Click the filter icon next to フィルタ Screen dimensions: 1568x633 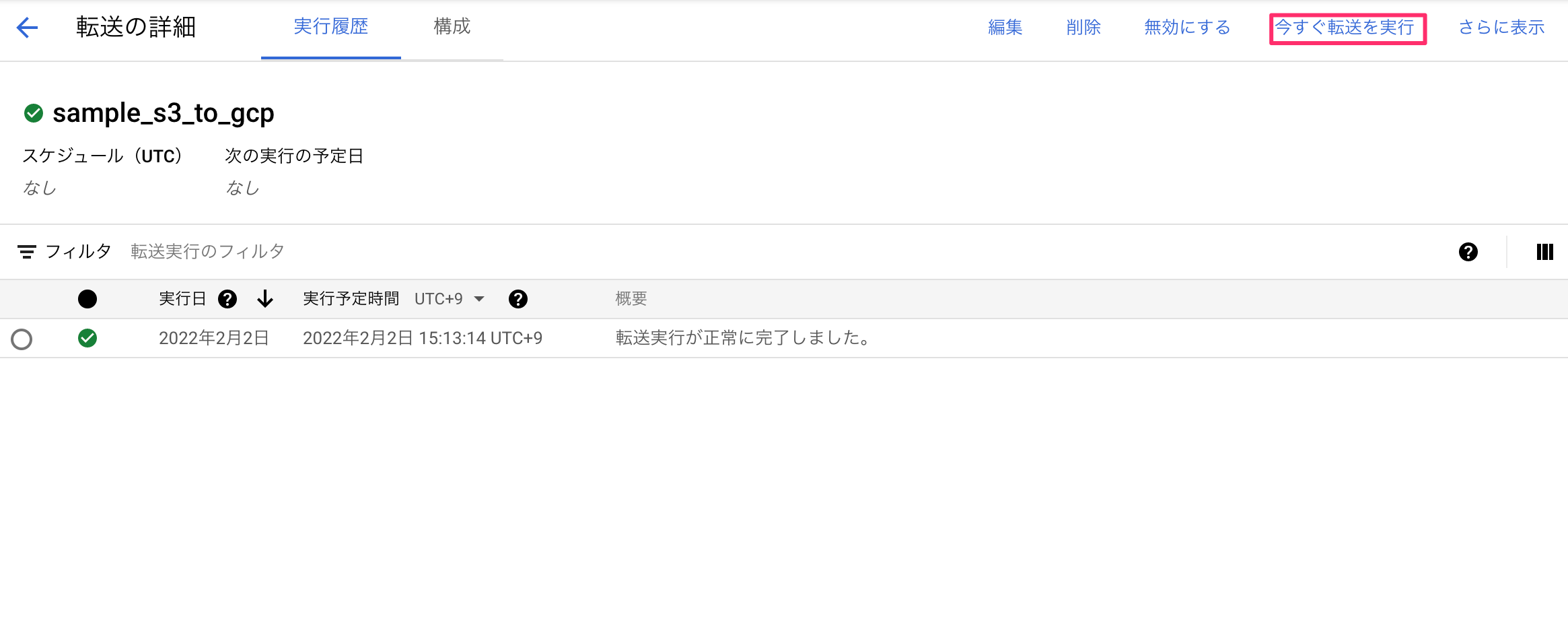pyautogui.click(x=27, y=252)
